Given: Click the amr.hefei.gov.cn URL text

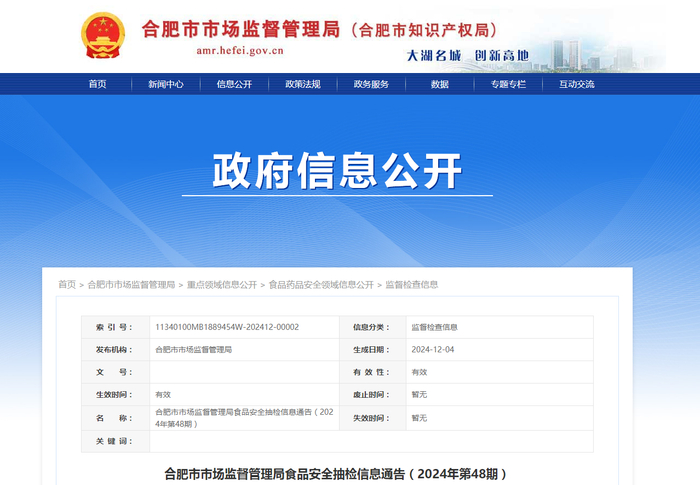Looking at the screenshot, I should (x=240, y=50).
